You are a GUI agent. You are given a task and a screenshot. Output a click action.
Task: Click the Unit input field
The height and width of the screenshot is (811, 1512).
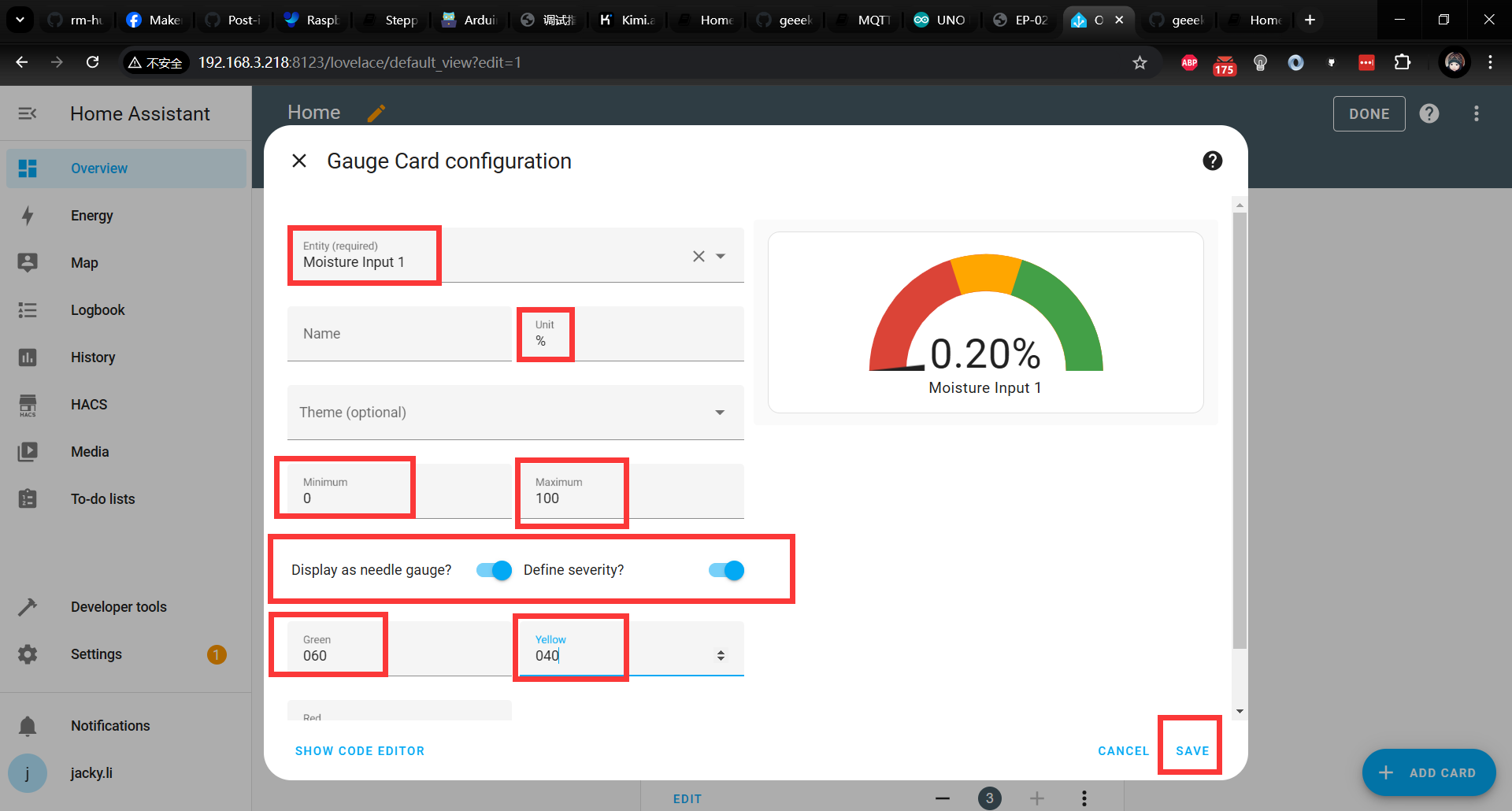click(632, 334)
